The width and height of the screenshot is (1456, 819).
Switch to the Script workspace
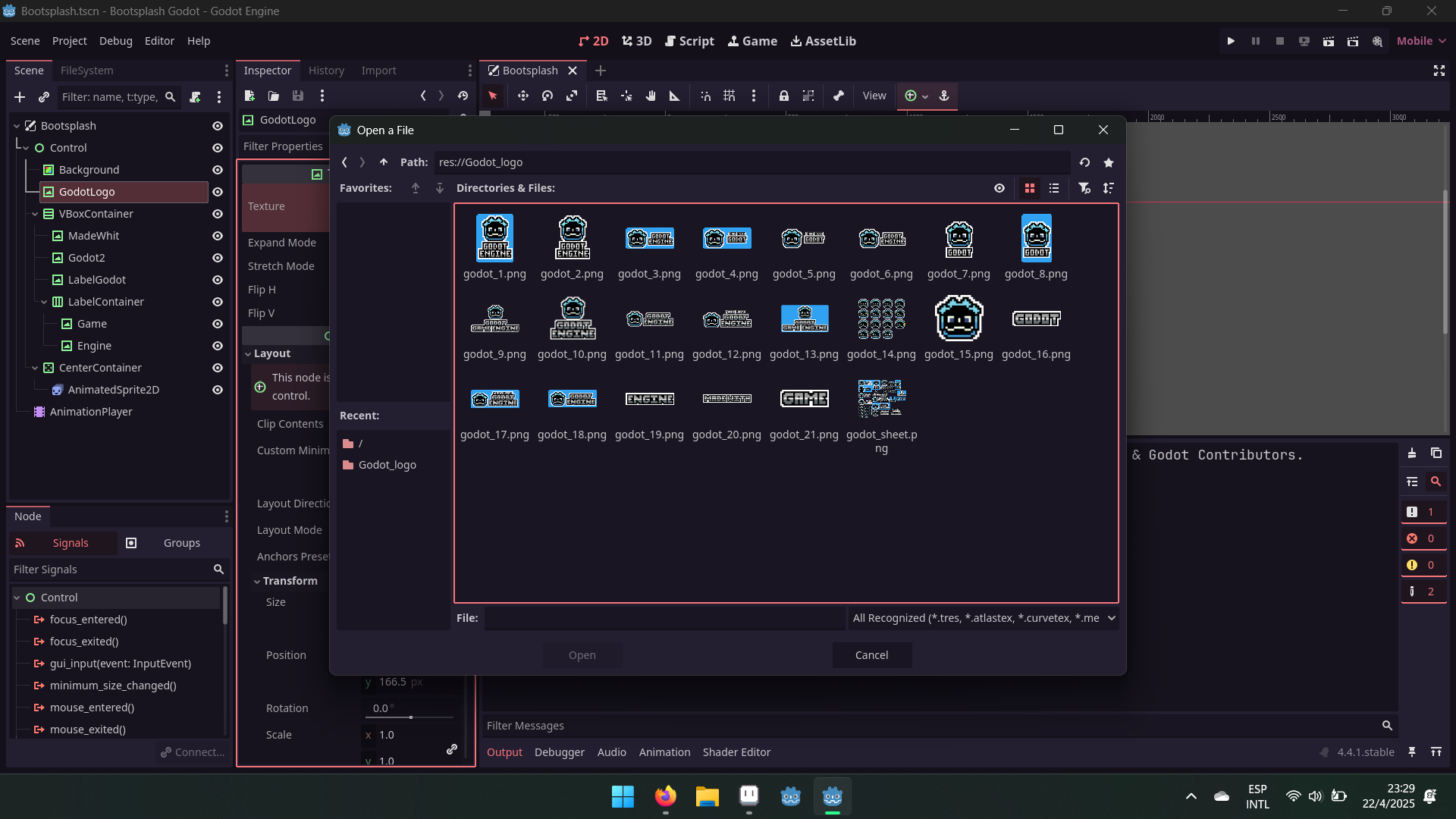(689, 41)
